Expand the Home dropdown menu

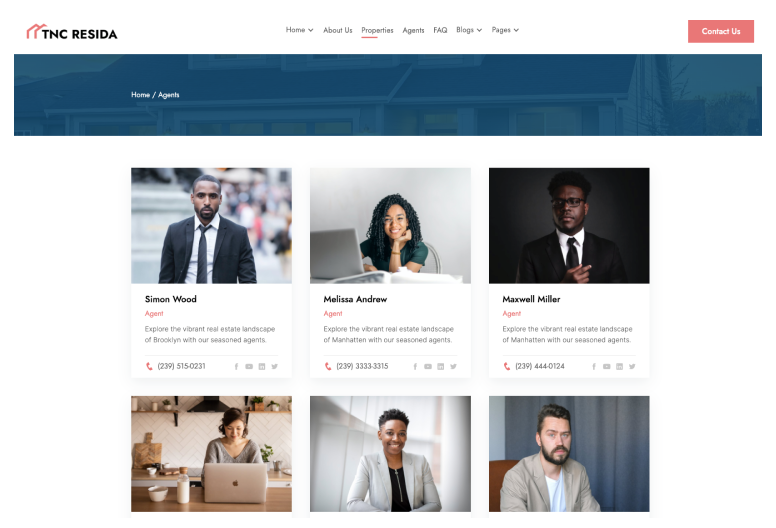click(x=299, y=30)
